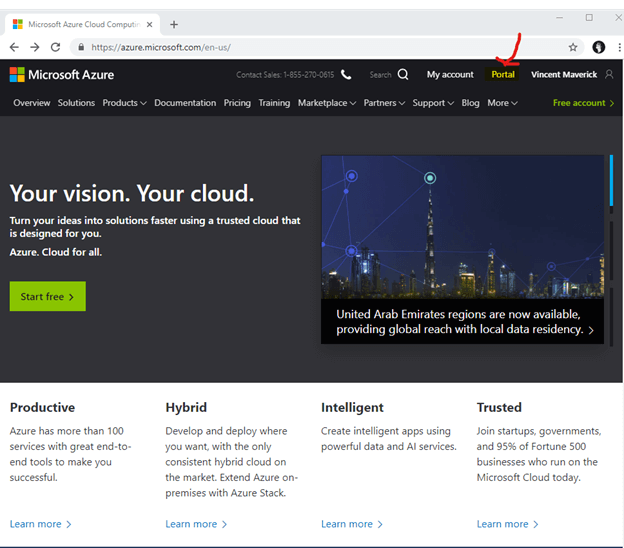624x548 pixels.
Task: Click the padlock site security icon
Action: [x=81, y=47]
